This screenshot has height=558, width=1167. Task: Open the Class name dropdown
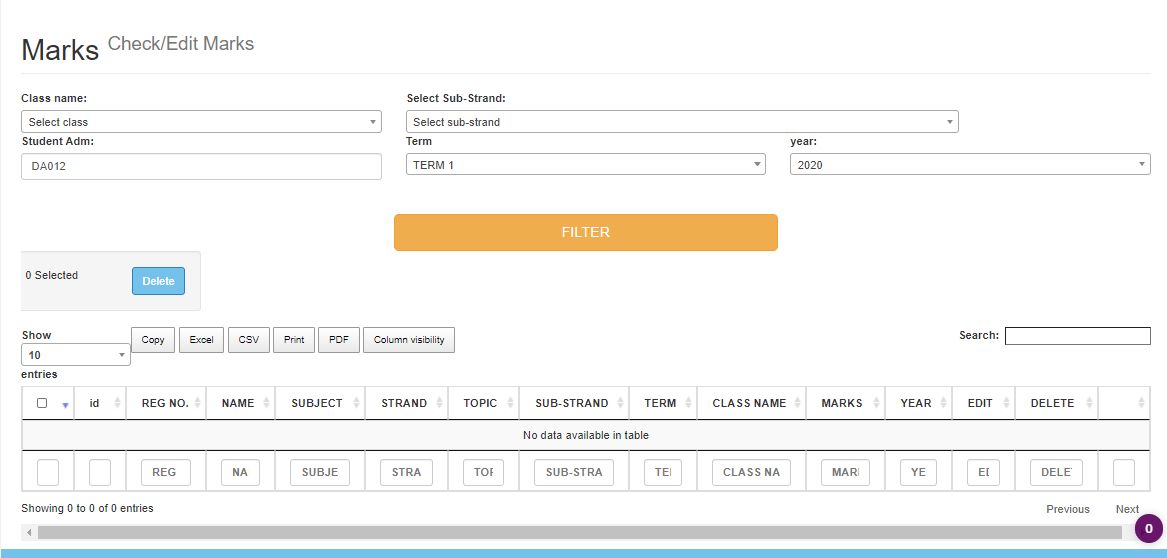pyautogui.click(x=201, y=122)
